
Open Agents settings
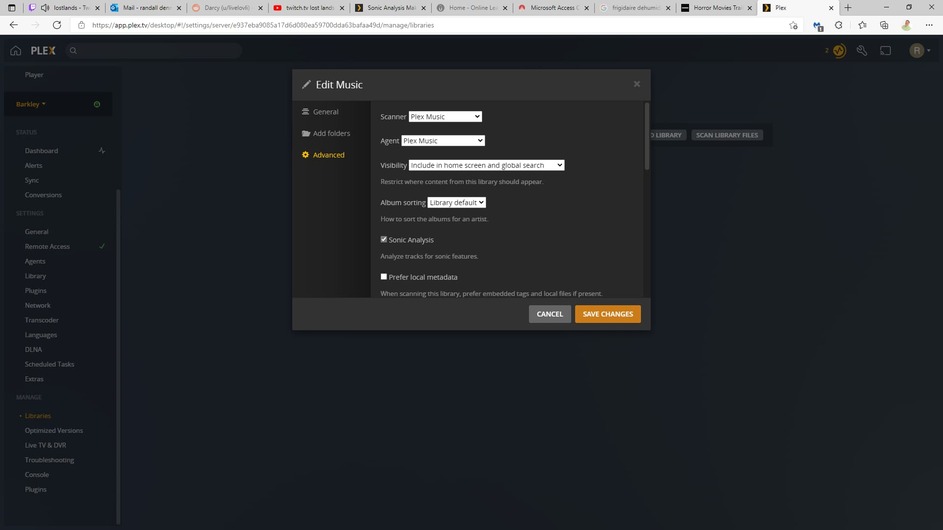pos(35,261)
